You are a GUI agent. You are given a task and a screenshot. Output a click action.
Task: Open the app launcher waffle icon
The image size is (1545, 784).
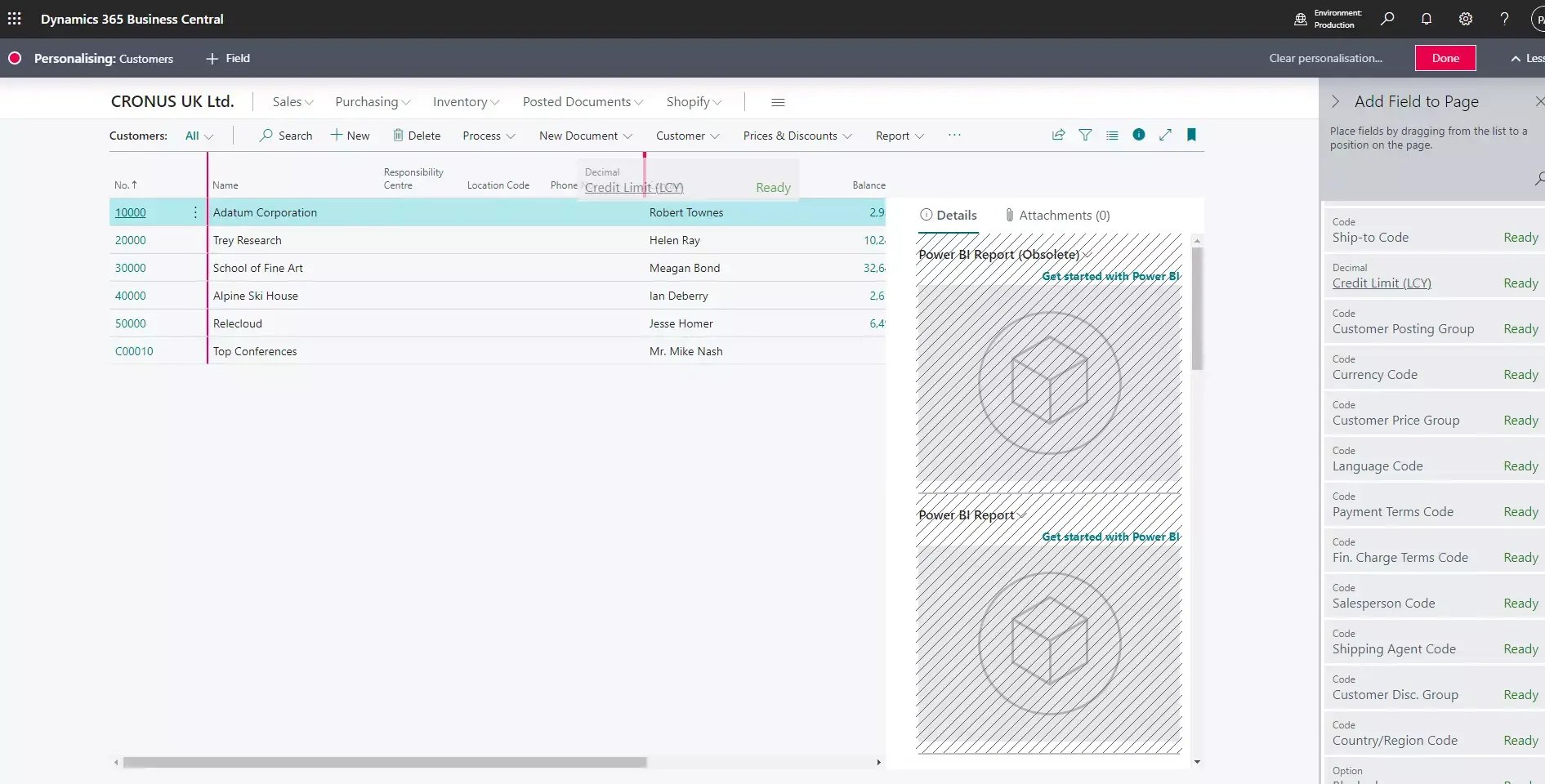pos(15,18)
